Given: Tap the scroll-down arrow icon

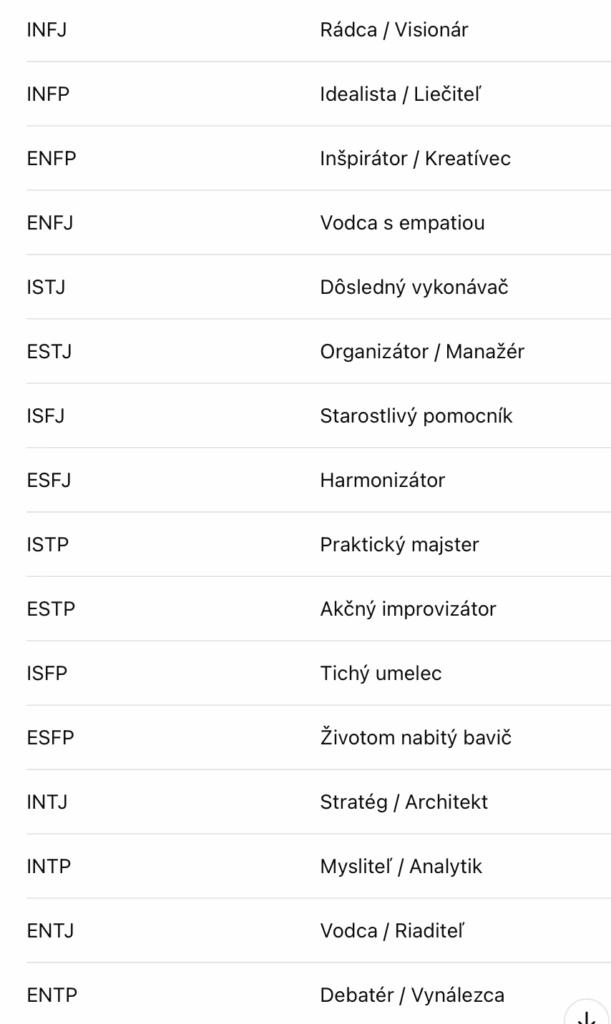Looking at the screenshot, I should tap(587, 1016).
